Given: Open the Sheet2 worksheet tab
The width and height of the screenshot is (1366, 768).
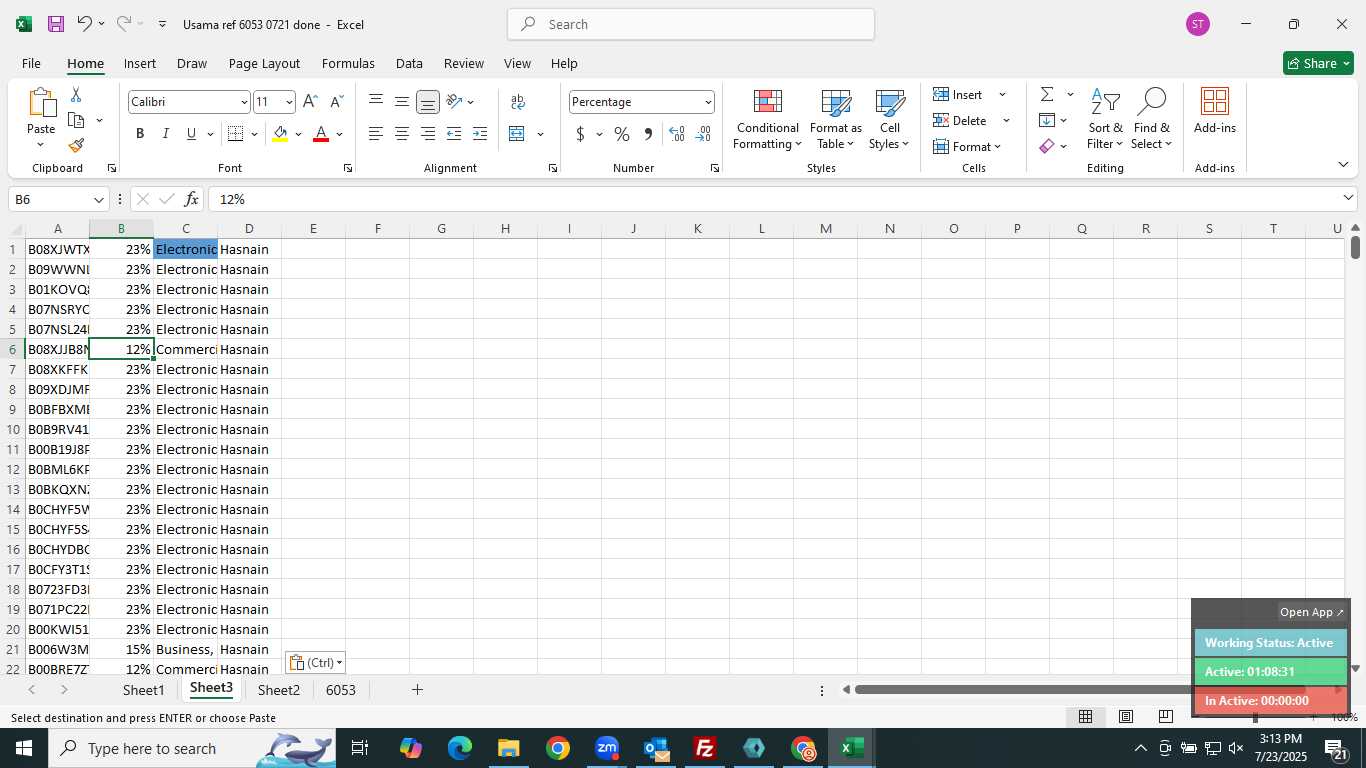Looking at the screenshot, I should [x=279, y=690].
